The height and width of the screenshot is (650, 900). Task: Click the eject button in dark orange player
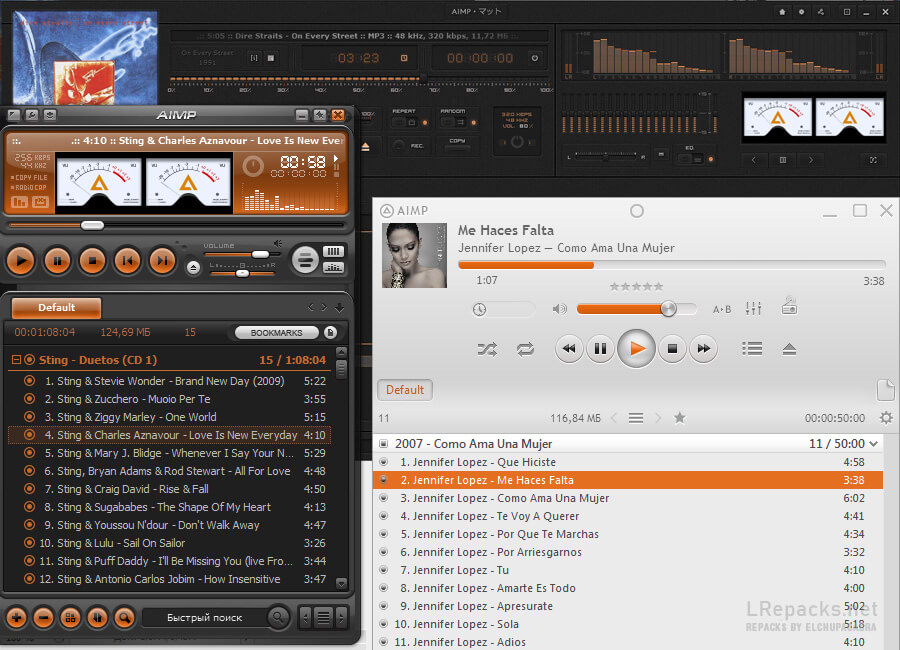coord(193,268)
